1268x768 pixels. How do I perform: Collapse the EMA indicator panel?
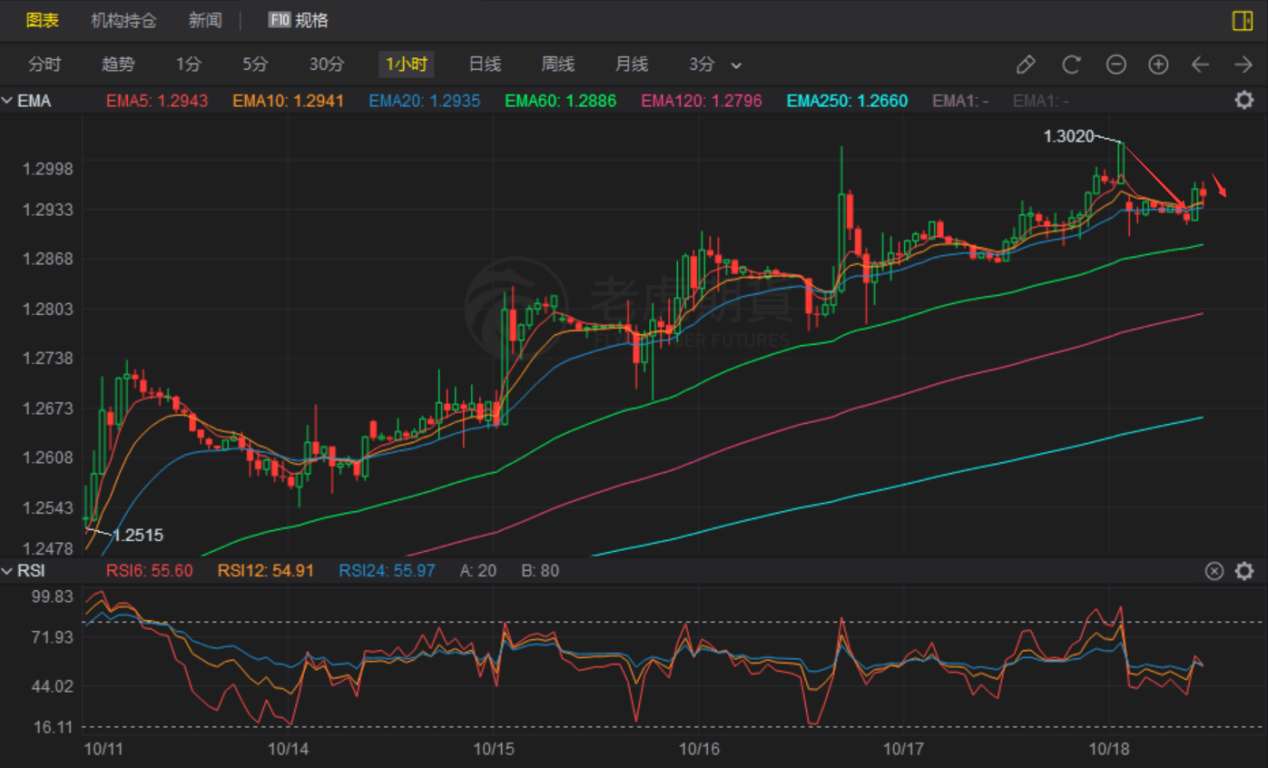(7, 101)
